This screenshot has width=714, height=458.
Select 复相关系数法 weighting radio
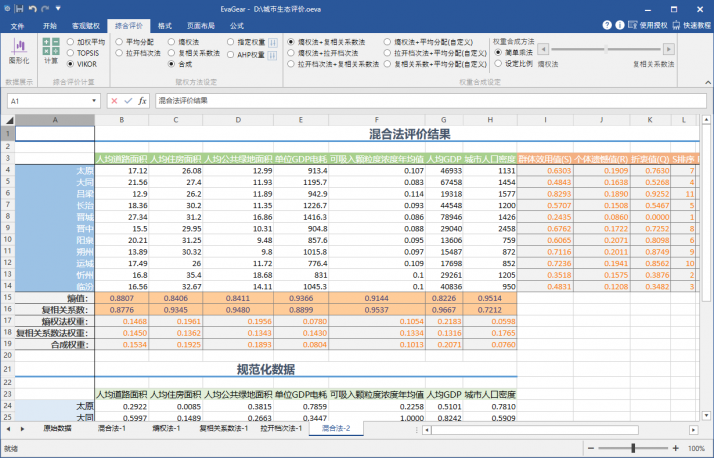click(194, 53)
